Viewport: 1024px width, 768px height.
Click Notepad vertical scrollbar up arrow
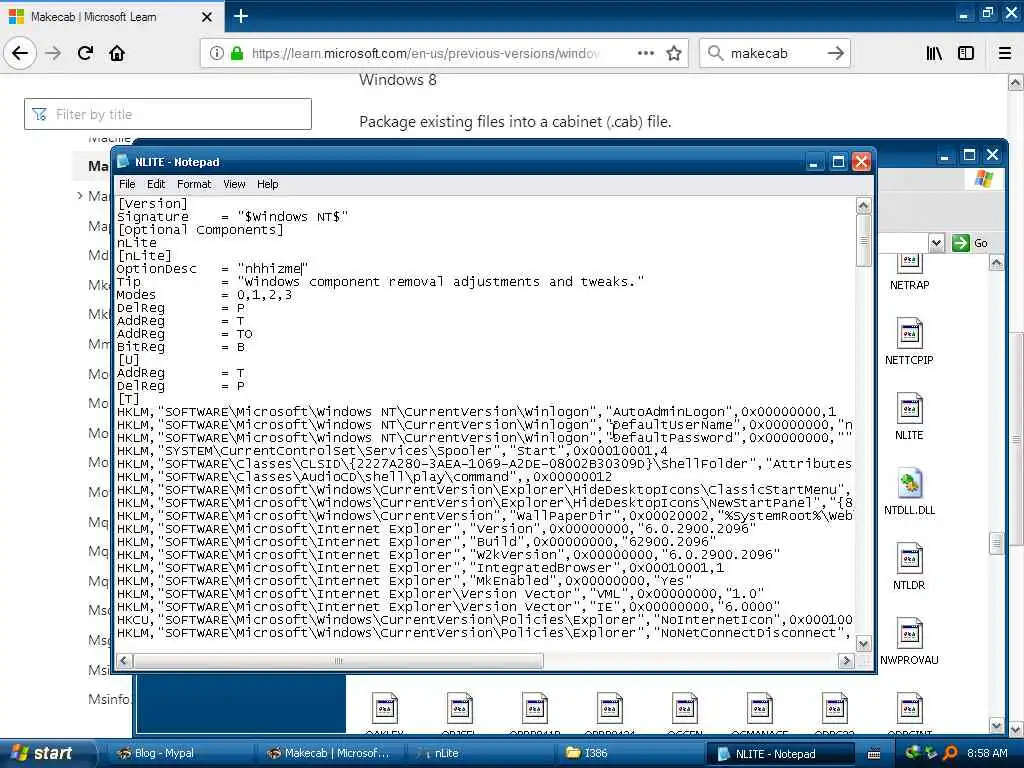tap(863, 206)
